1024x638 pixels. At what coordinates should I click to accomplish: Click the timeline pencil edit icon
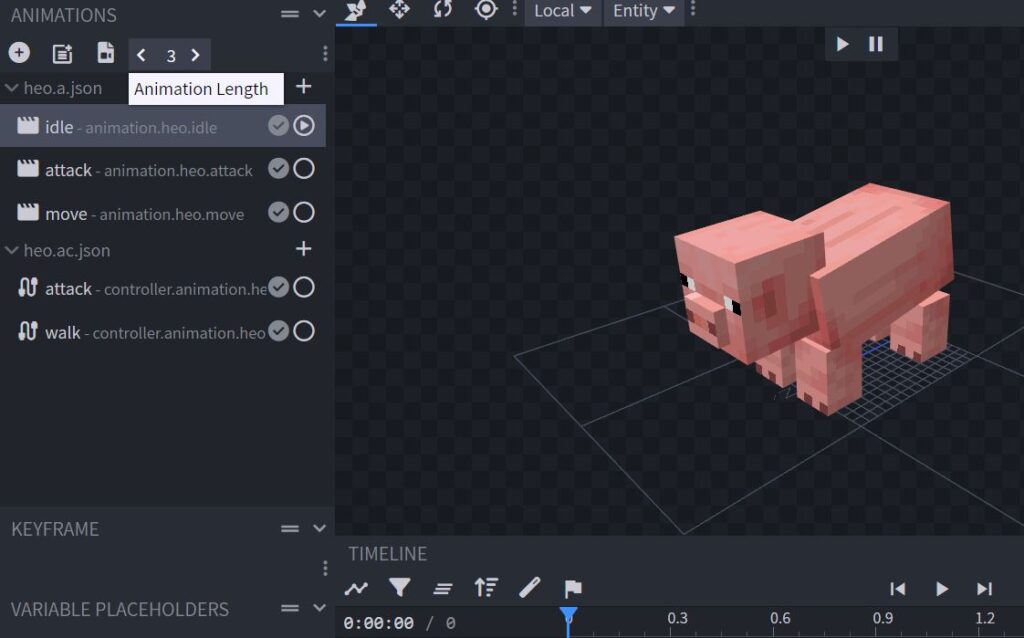point(530,588)
